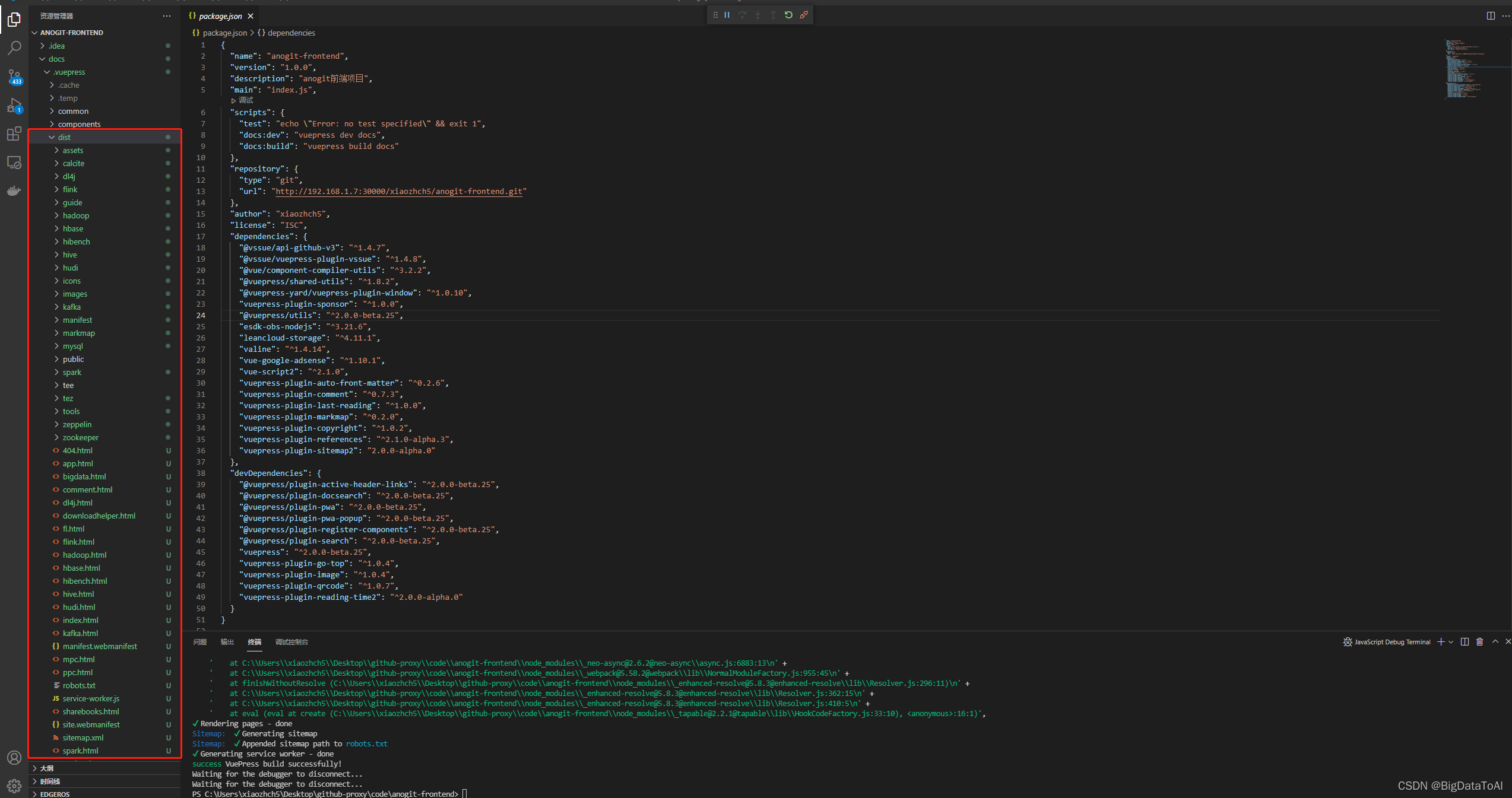The height and width of the screenshot is (798, 1512).
Task: Open the Search view icon
Action: coord(14,47)
